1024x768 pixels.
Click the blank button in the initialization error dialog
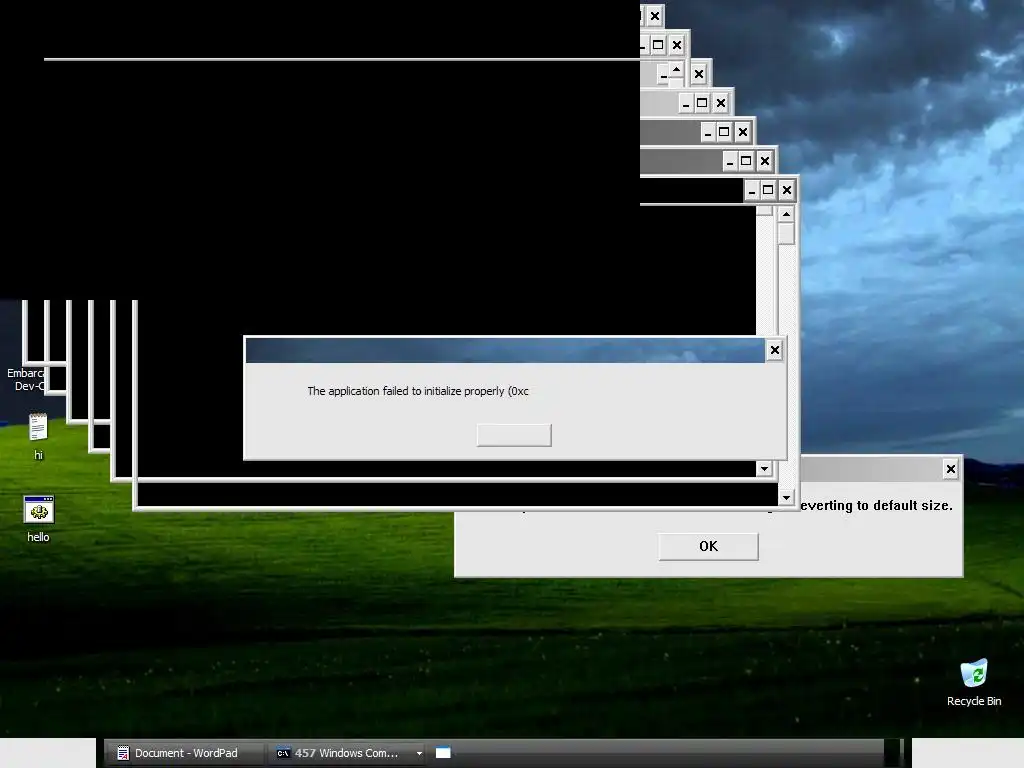tap(514, 435)
